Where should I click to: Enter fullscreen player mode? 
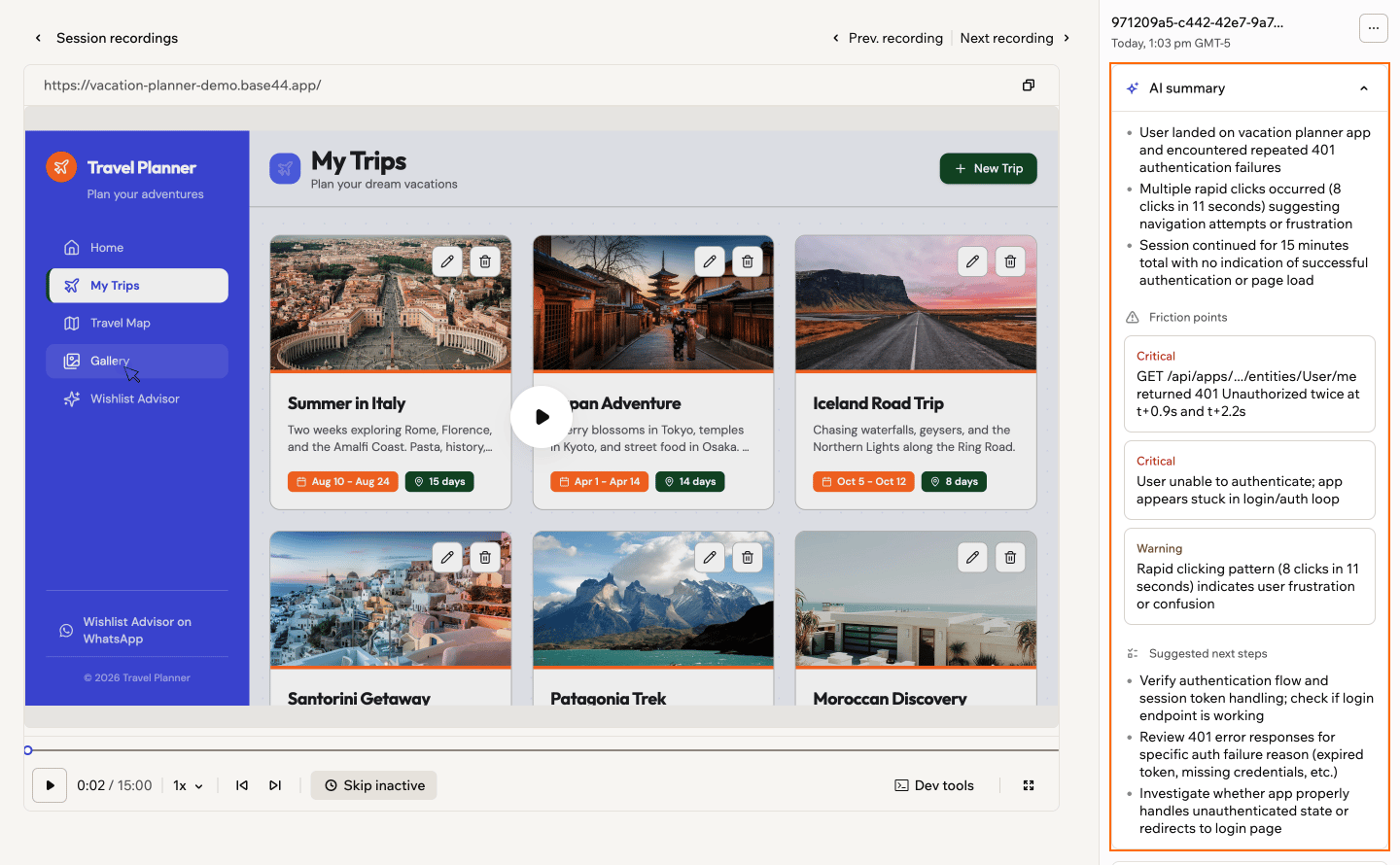1029,785
